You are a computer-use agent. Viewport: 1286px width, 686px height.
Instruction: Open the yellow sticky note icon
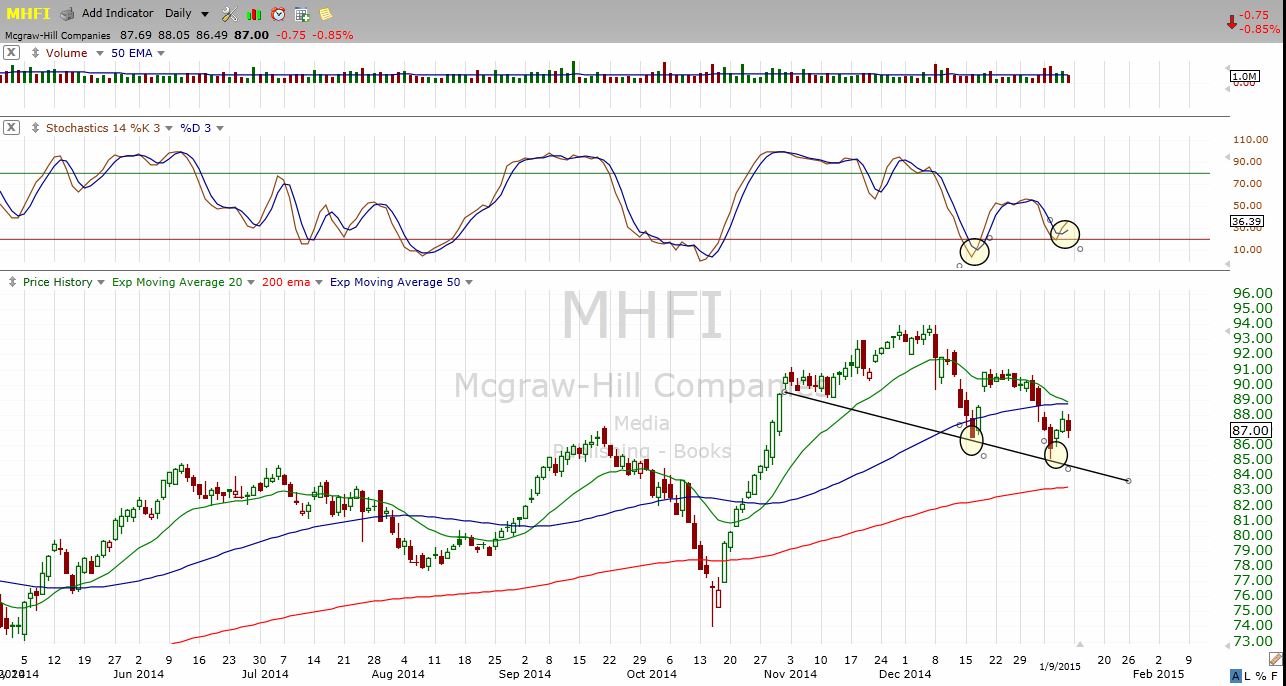[325, 14]
